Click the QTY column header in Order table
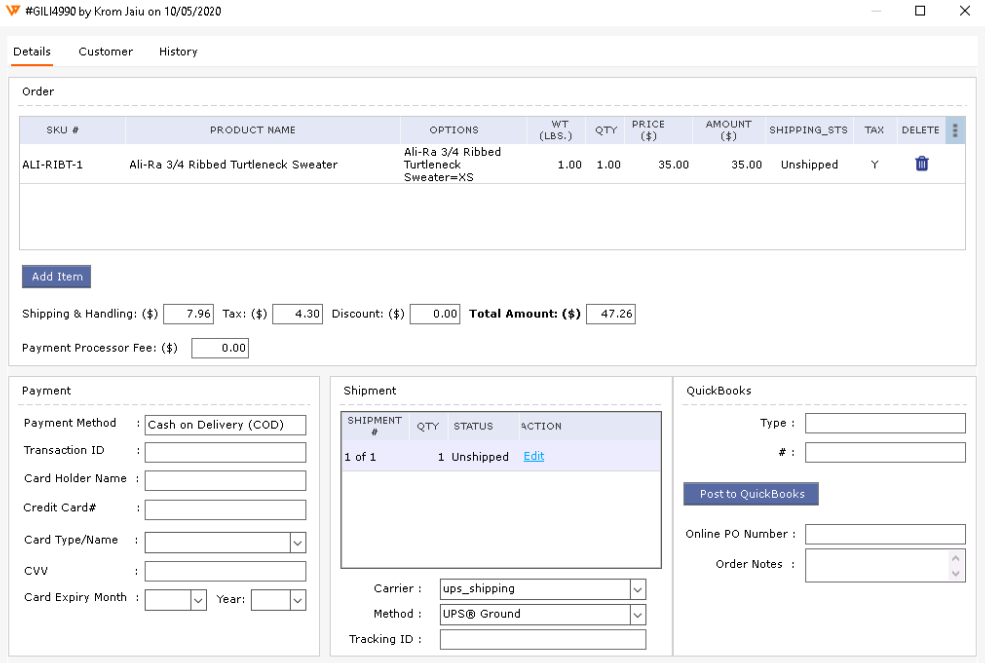The width and height of the screenshot is (985, 663). [x=606, y=130]
